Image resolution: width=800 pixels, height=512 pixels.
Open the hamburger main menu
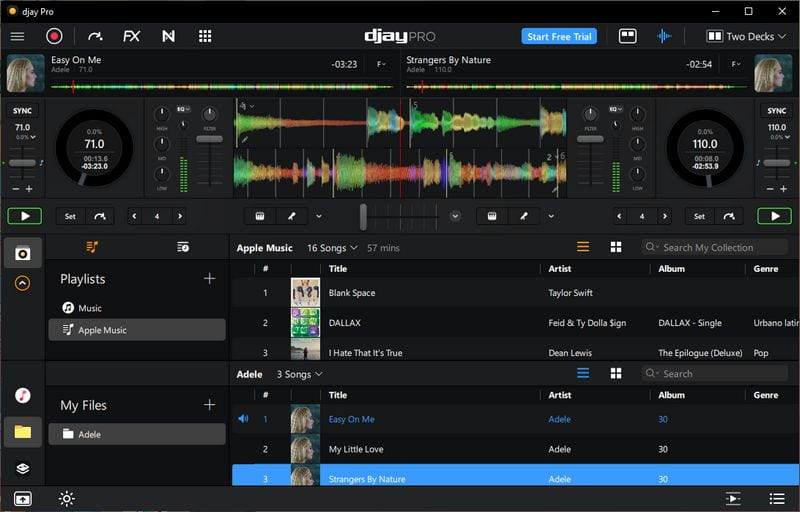17,36
